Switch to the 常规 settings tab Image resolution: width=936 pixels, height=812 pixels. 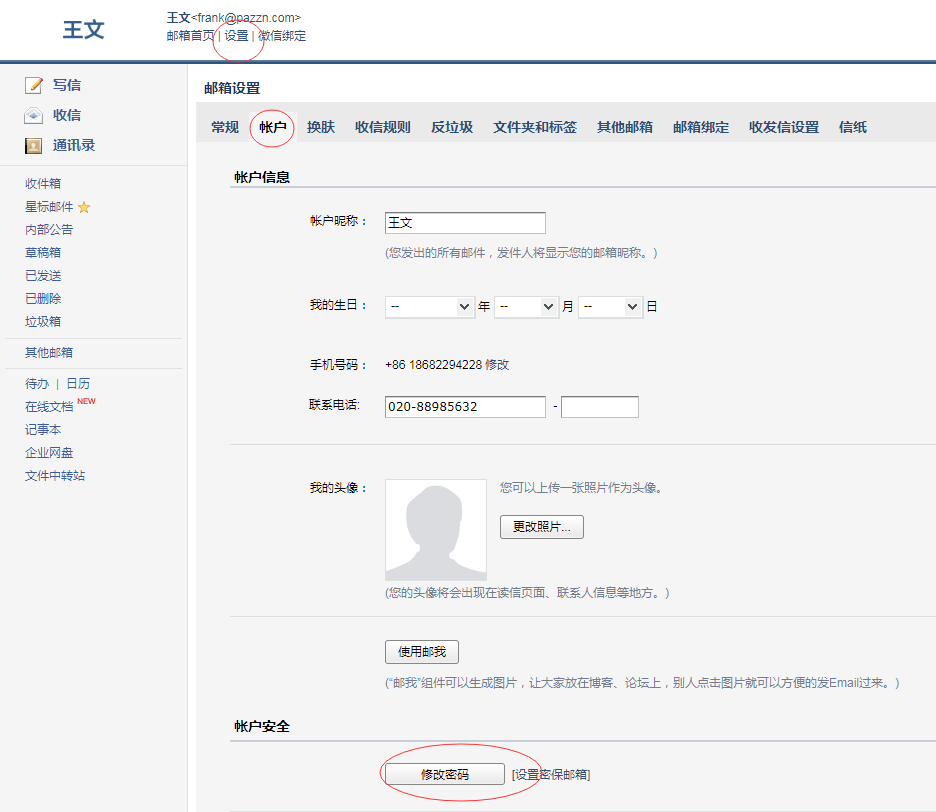(225, 127)
